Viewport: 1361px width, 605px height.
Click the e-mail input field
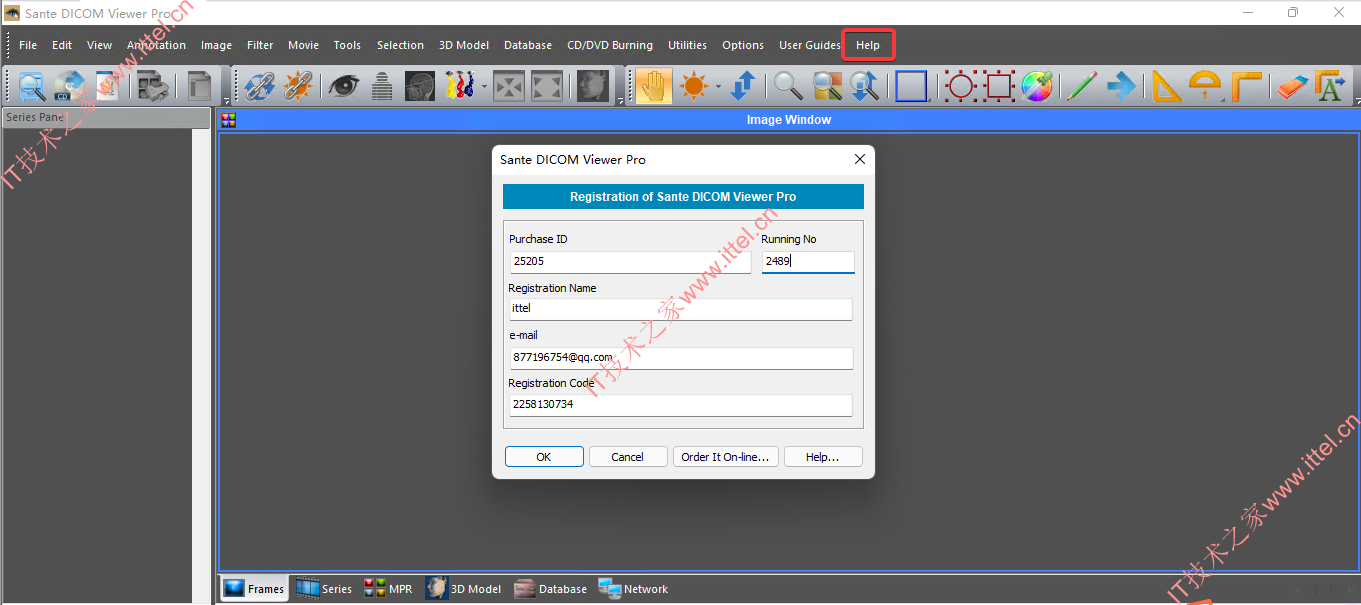680,357
